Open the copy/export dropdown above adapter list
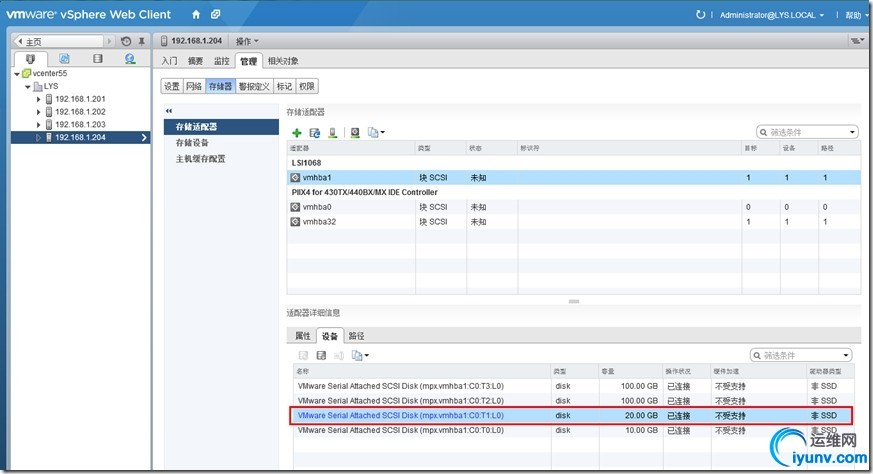The height and width of the screenshot is (474, 873). [376, 133]
